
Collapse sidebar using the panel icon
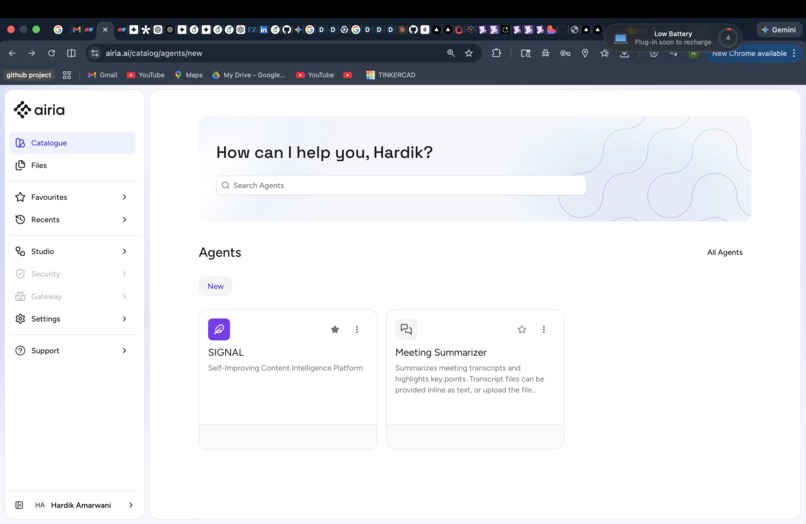(19, 505)
